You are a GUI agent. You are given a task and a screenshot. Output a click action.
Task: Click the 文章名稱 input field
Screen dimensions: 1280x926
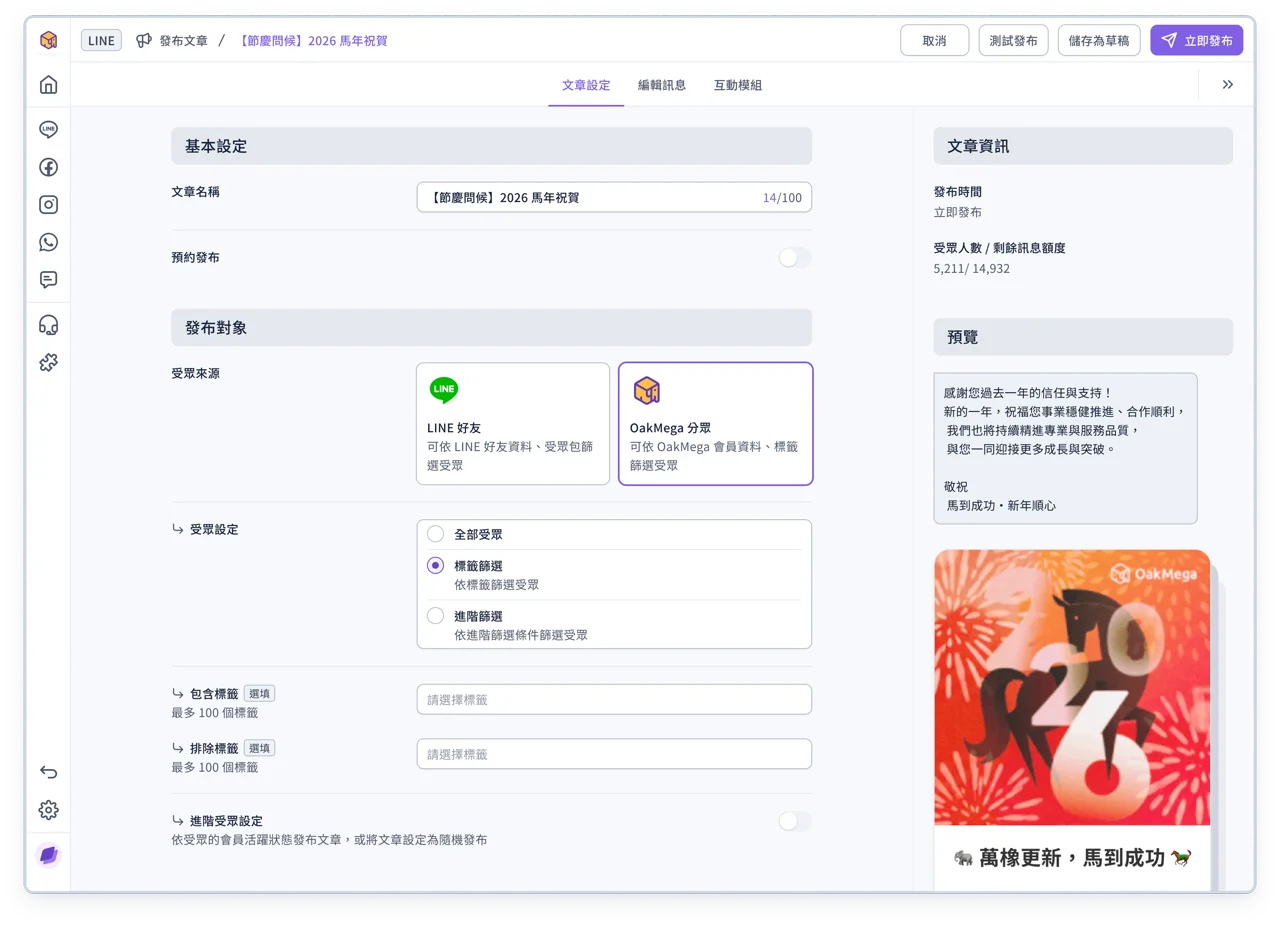coord(614,197)
